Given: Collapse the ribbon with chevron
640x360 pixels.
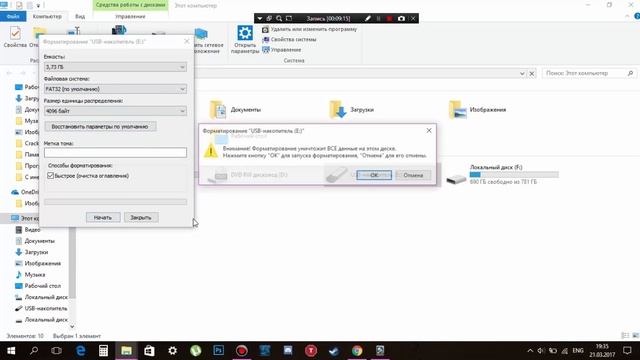Looking at the screenshot, I should coord(627,16).
